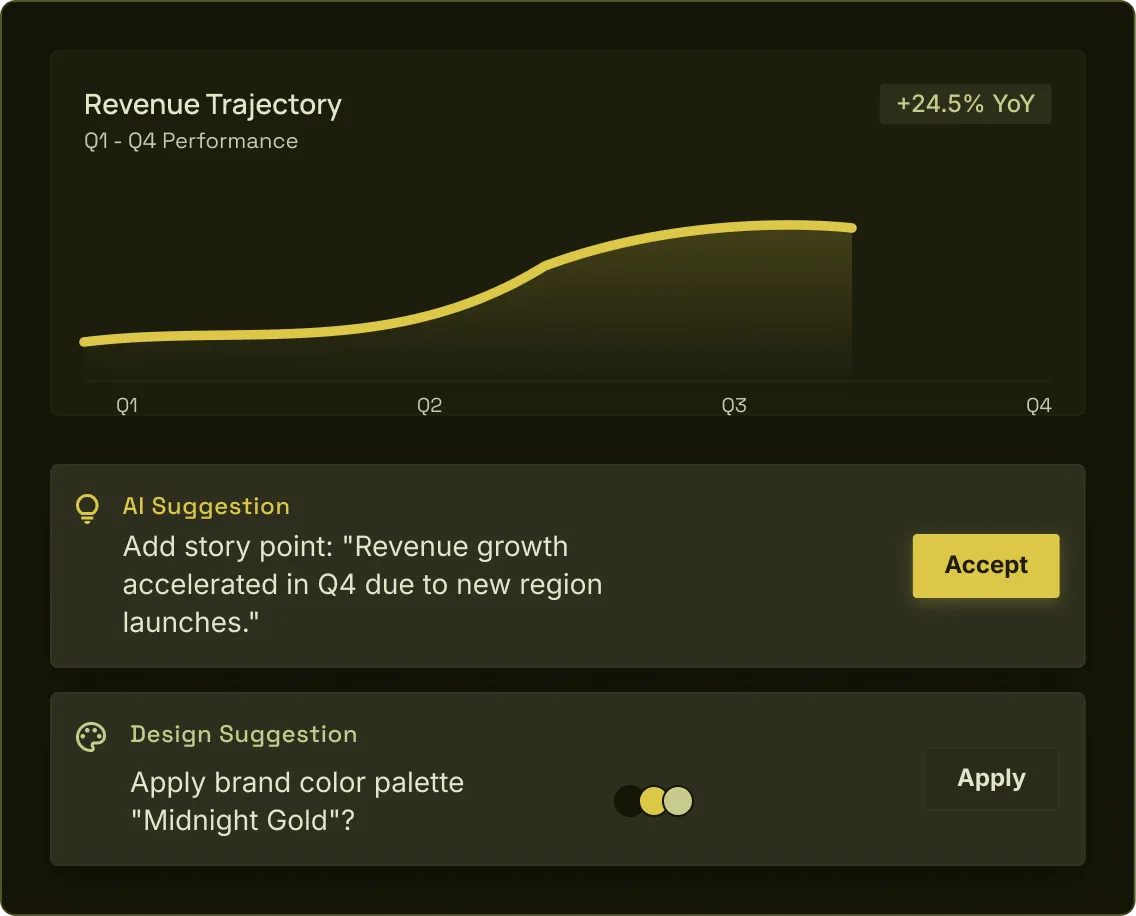This screenshot has height=916, width=1136.
Task: Click the Q4 axis label
Action: pos(1039,406)
